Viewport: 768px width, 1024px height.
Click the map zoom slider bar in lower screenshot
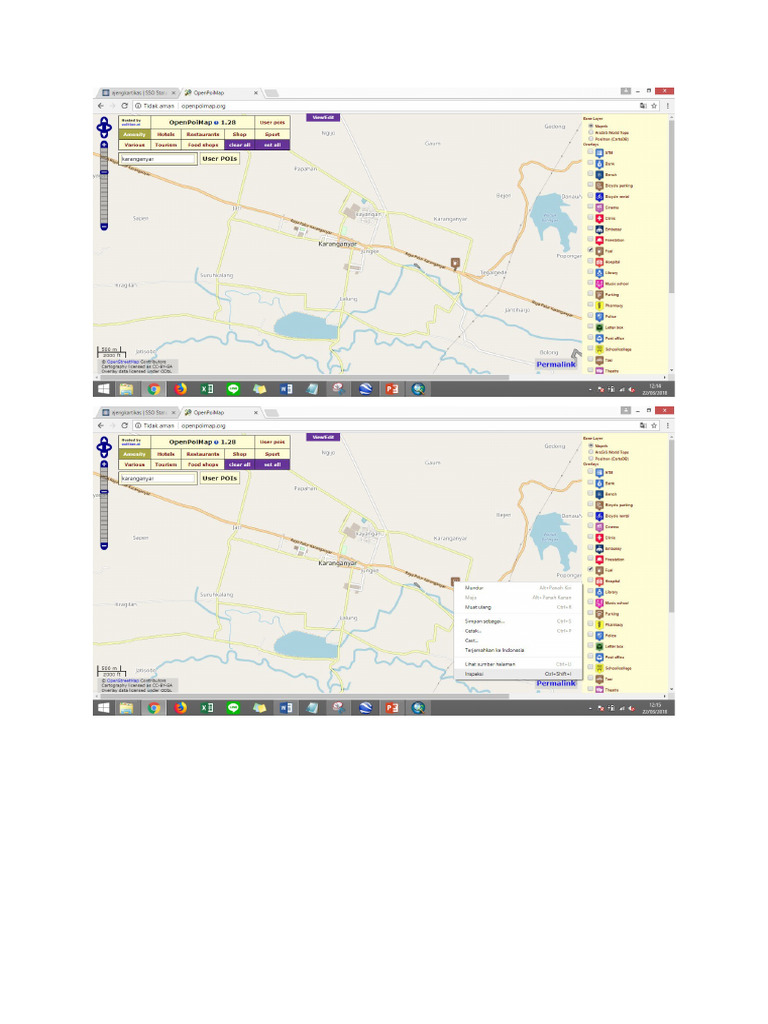104,505
